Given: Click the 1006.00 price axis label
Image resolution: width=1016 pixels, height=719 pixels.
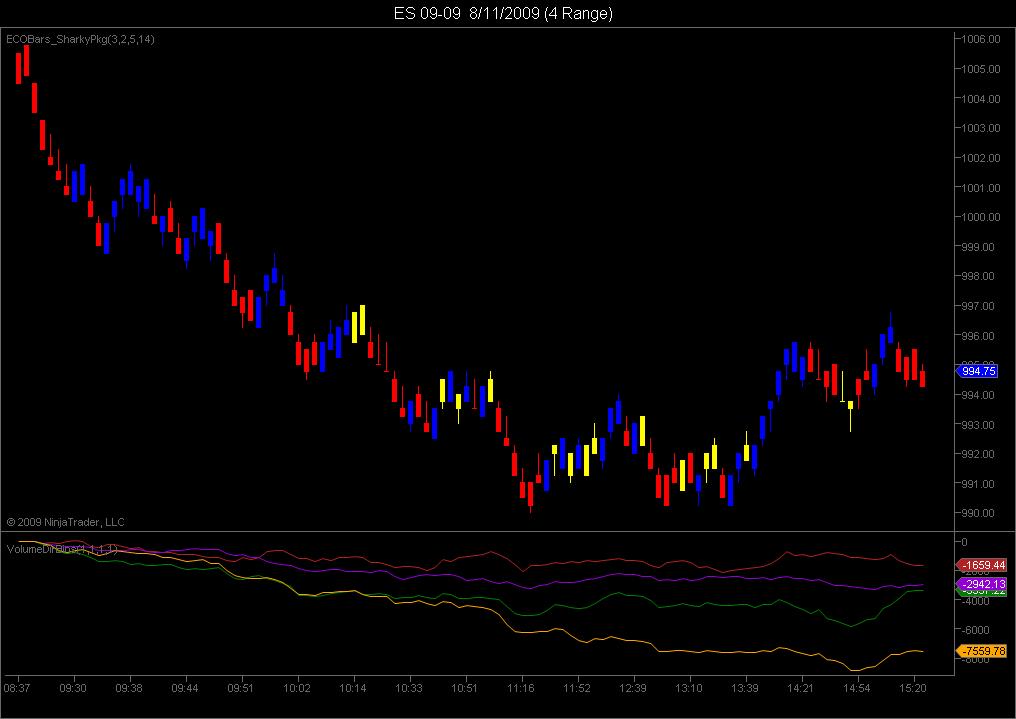Looking at the screenshot, I should click(981, 40).
